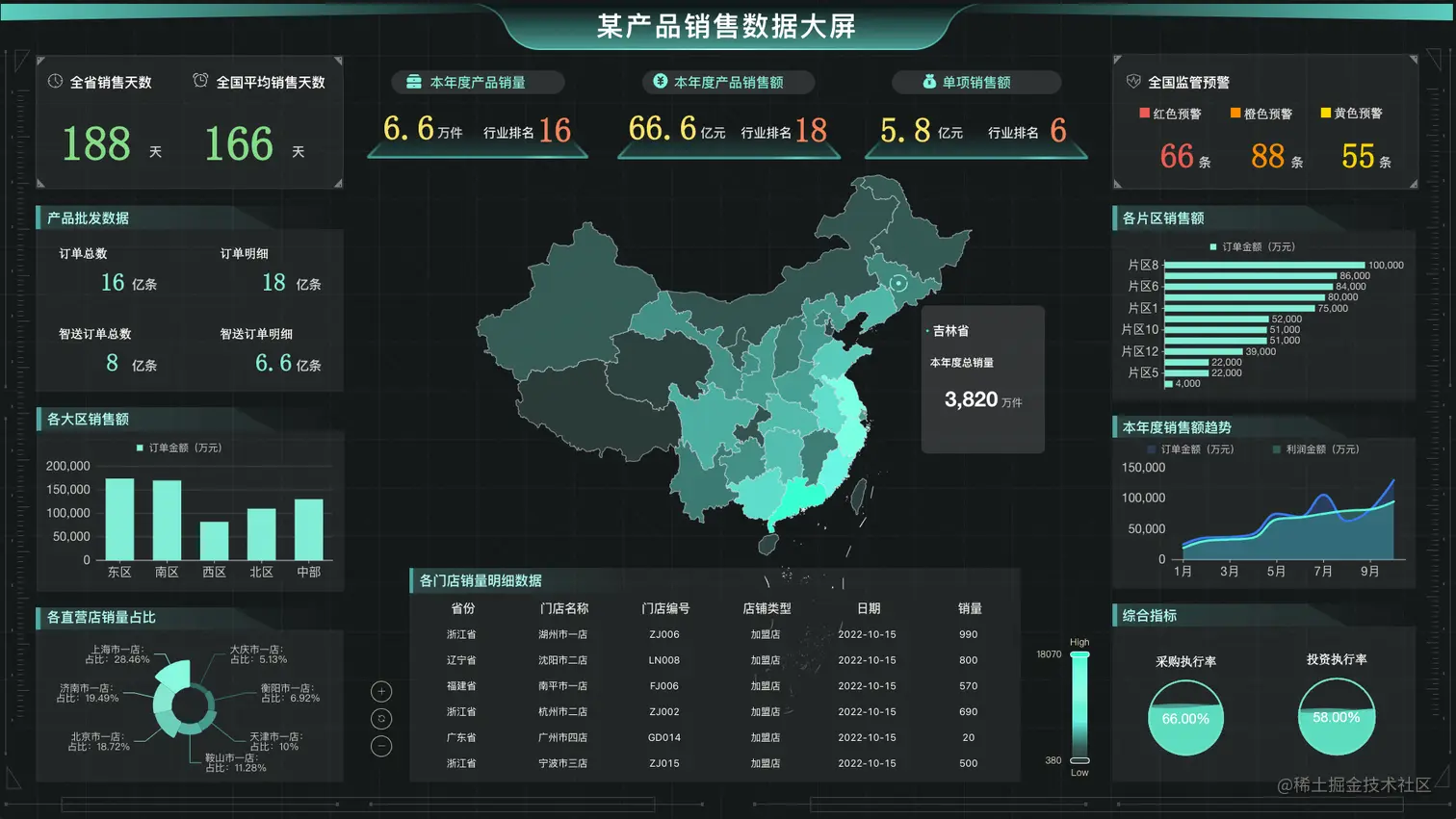Click store code FJ006

click(664, 686)
